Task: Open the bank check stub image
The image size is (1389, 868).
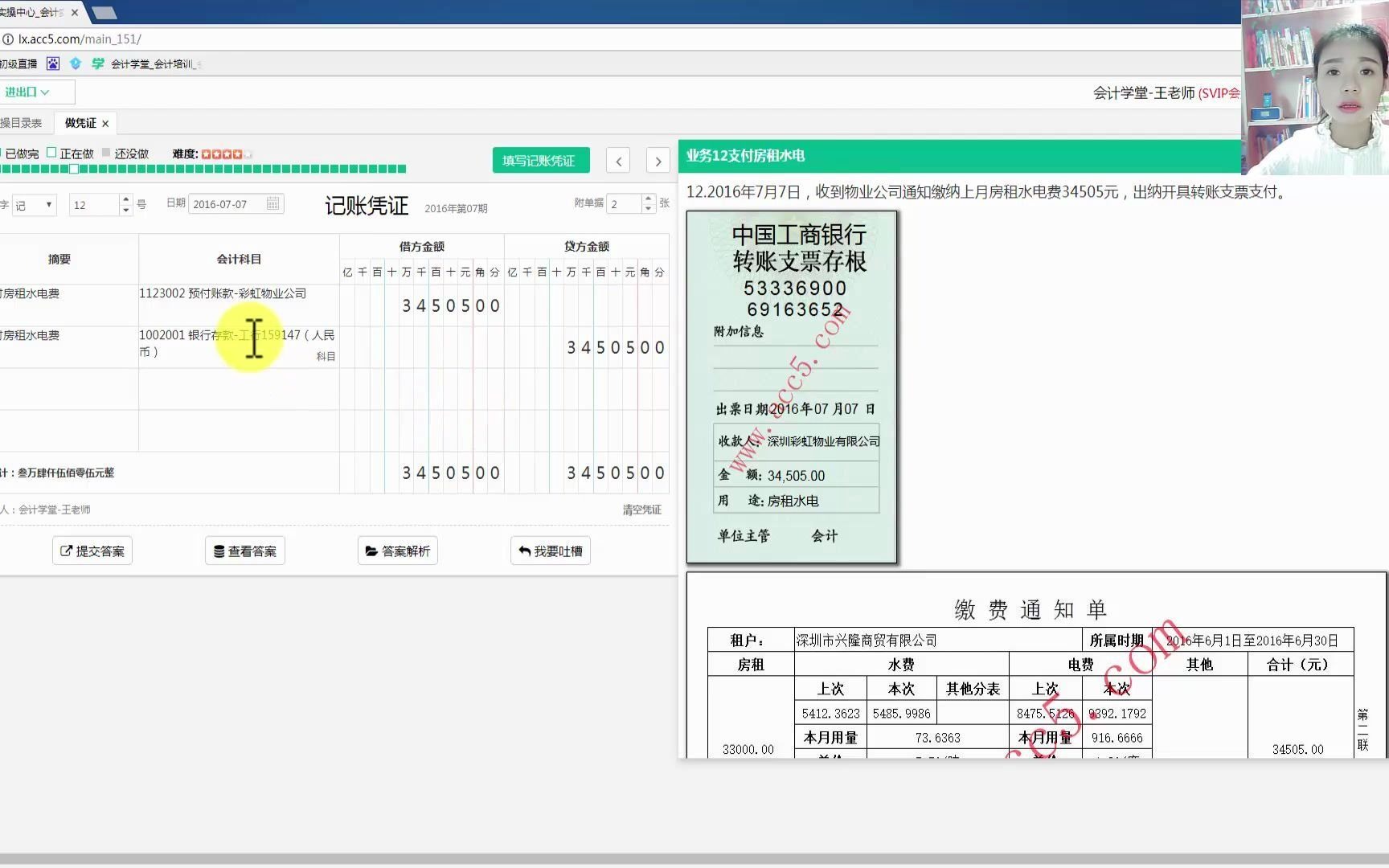Action: pyautogui.click(x=792, y=387)
